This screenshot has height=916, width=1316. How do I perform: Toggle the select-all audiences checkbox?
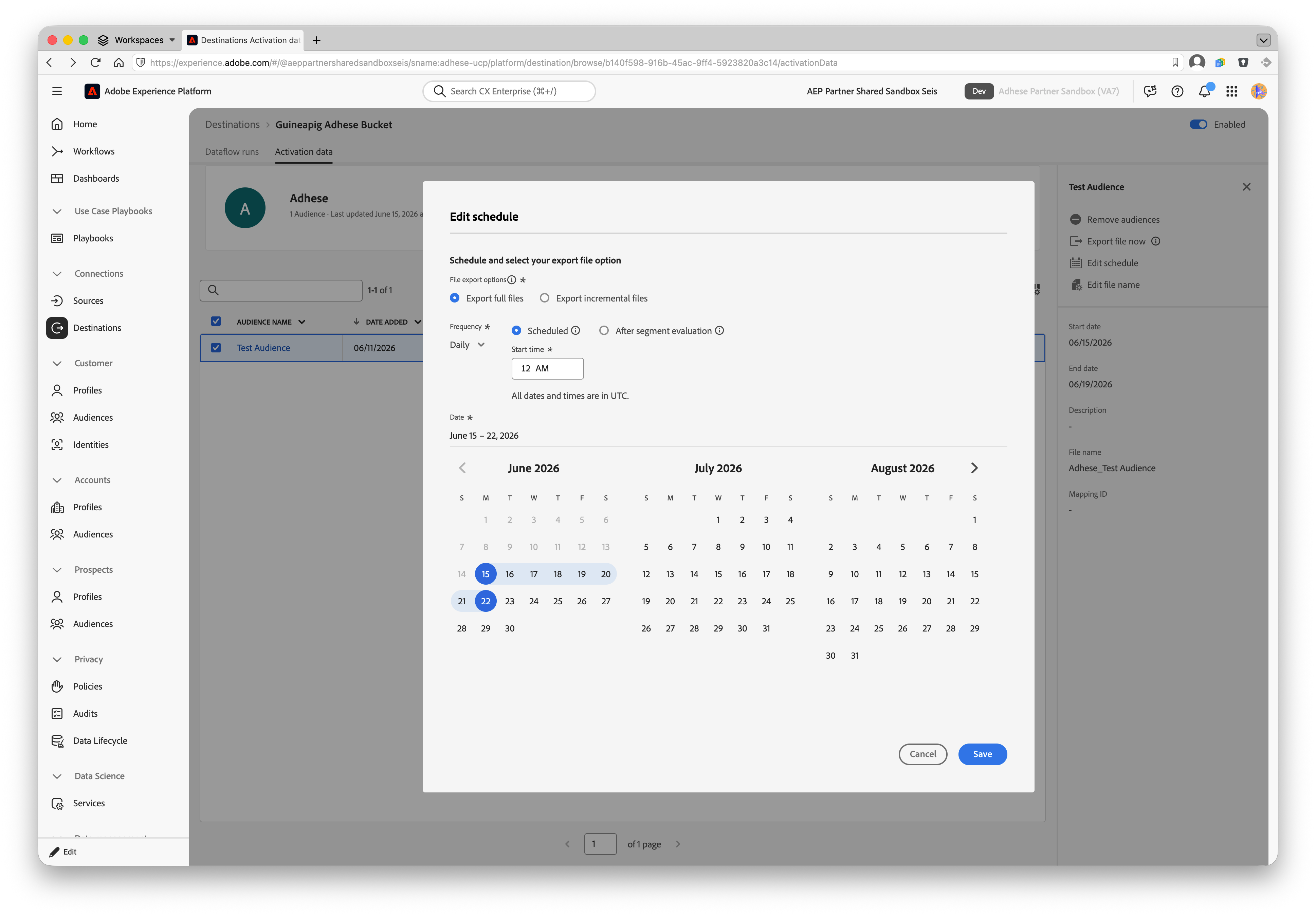(x=216, y=321)
